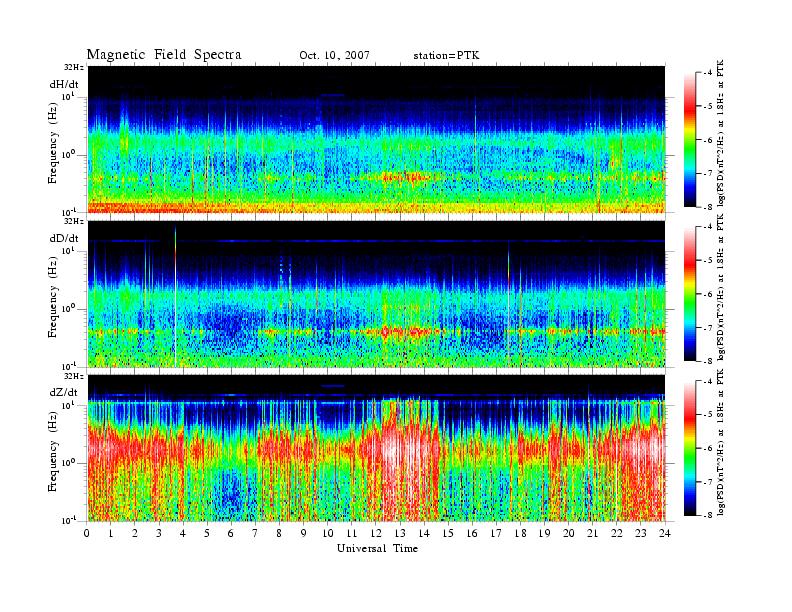Click the Frequency (Hz) label of the dZ/dt panel
The width and height of the screenshot is (792, 612).
point(53,451)
